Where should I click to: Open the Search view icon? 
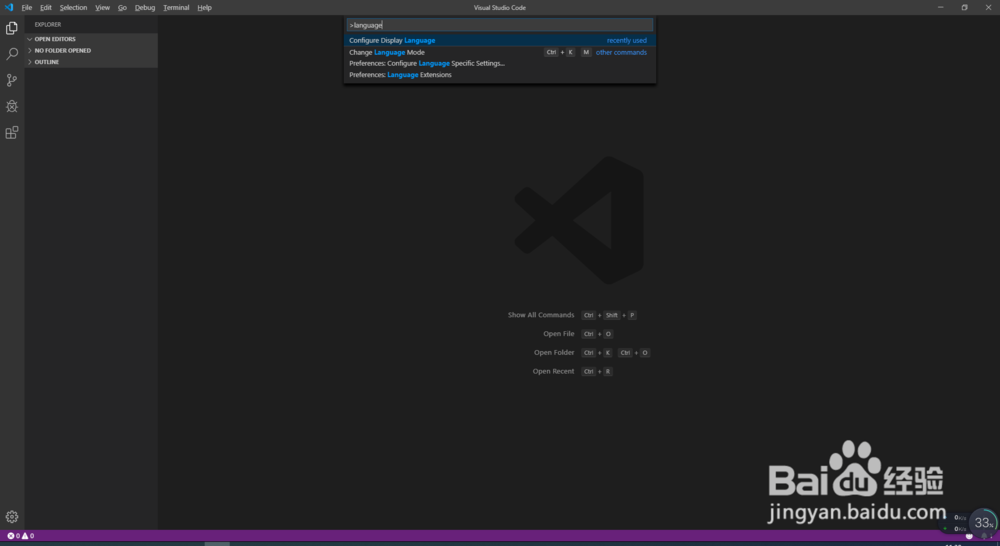[x=11, y=54]
